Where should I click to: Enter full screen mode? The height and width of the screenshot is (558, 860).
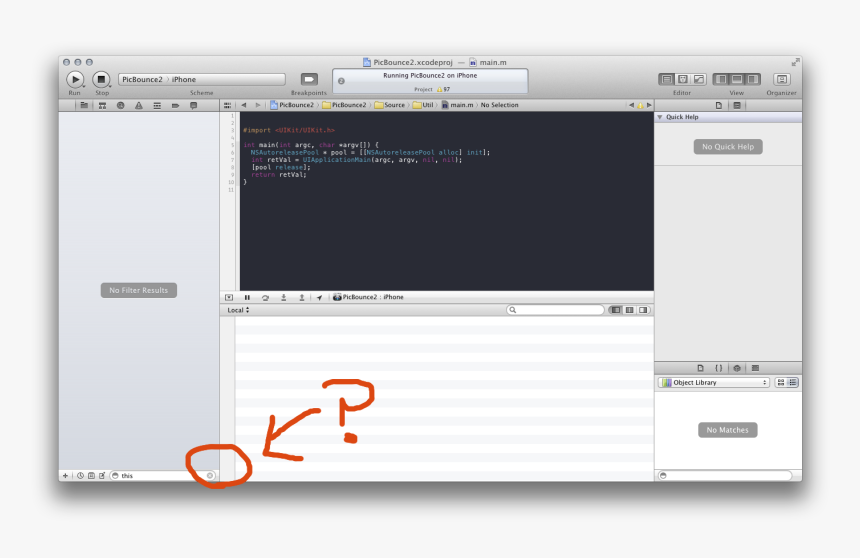click(795, 62)
